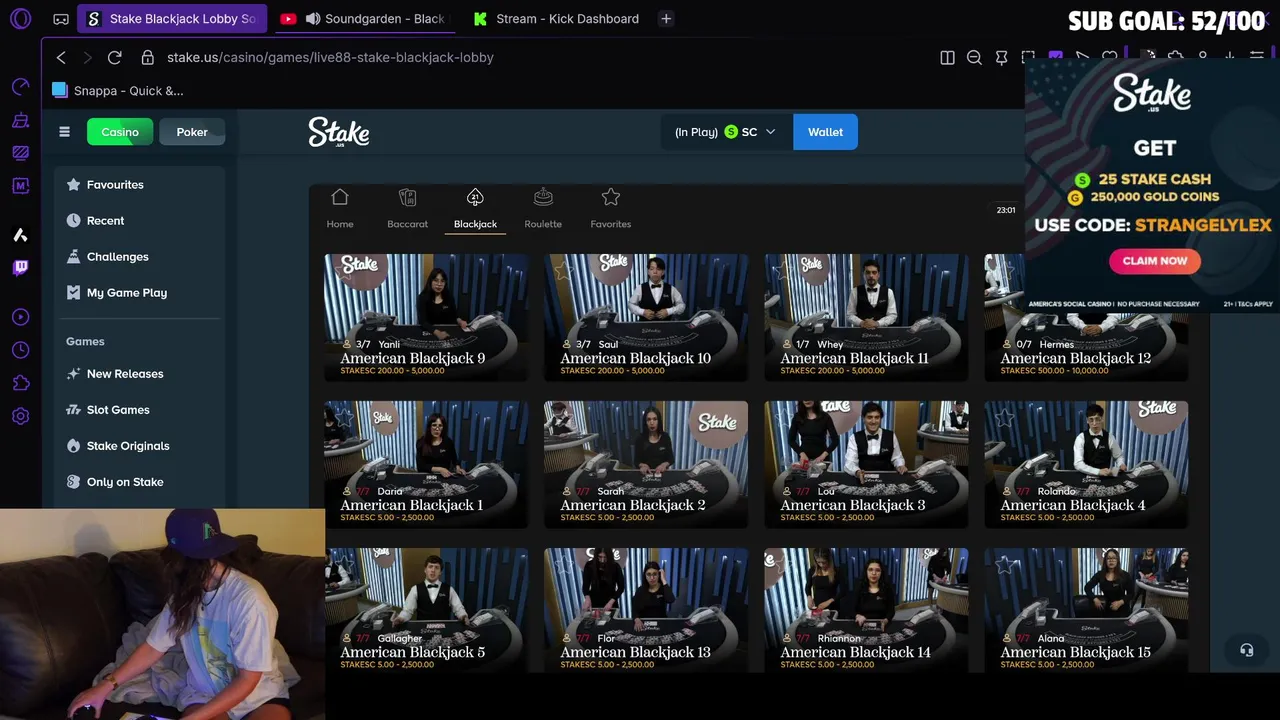Open Twitch from the browser sidebar
The image size is (1280, 720).
point(20,267)
